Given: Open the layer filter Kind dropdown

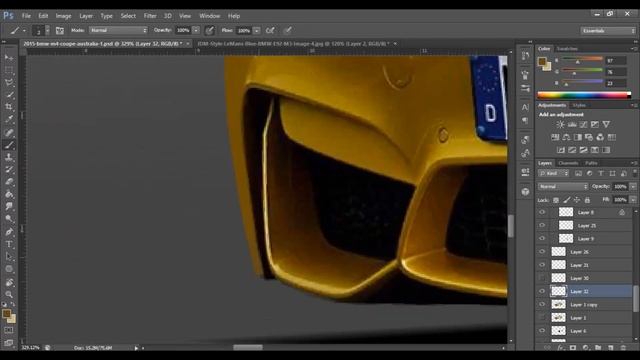Looking at the screenshot, I should pyautogui.click(x=553, y=173).
